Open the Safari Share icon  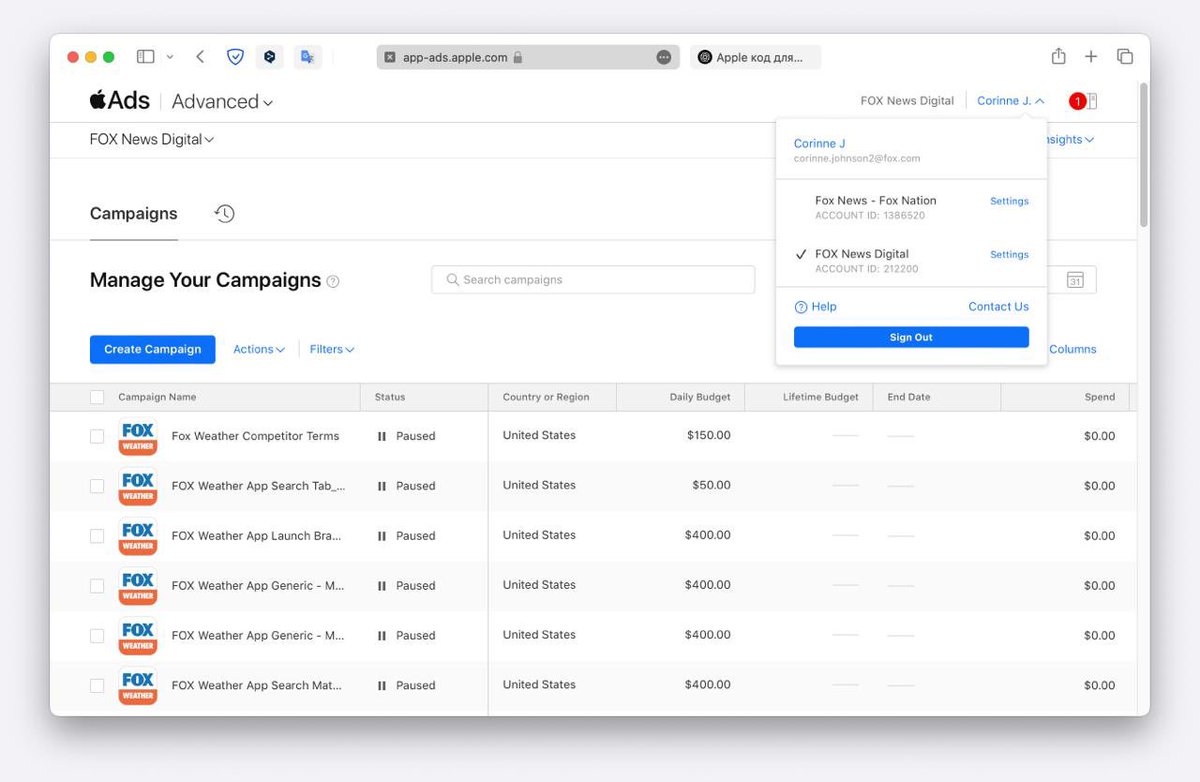click(1059, 56)
